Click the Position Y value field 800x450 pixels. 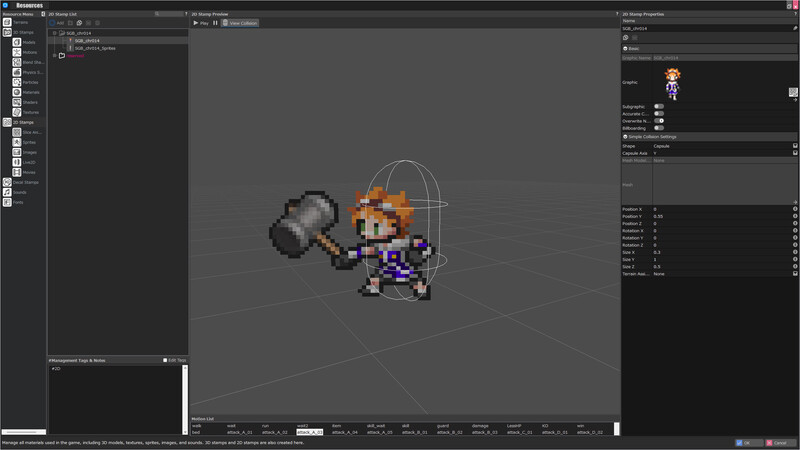(x=722, y=216)
